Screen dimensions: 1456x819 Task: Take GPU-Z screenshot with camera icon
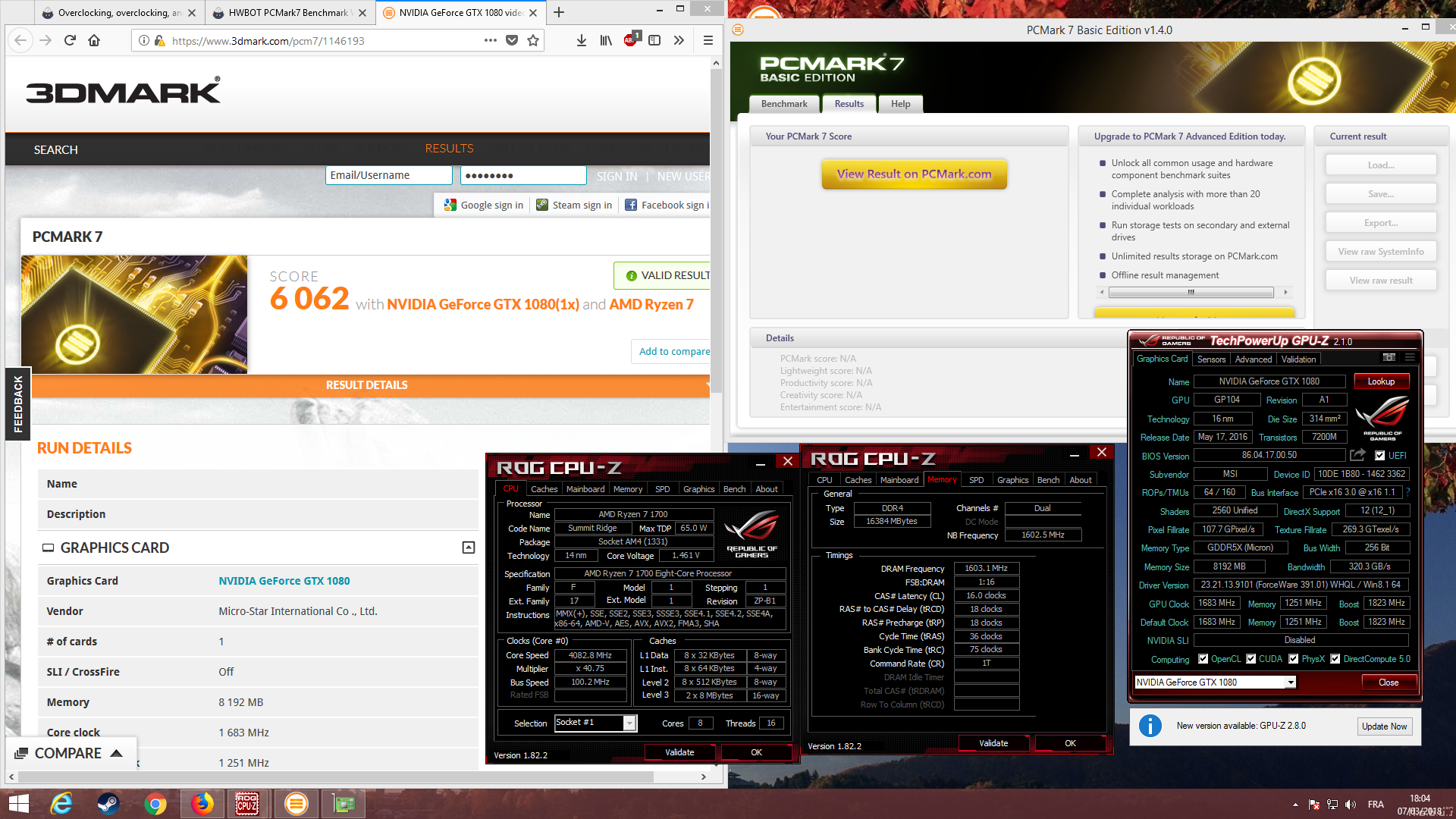coord(1389,357)
